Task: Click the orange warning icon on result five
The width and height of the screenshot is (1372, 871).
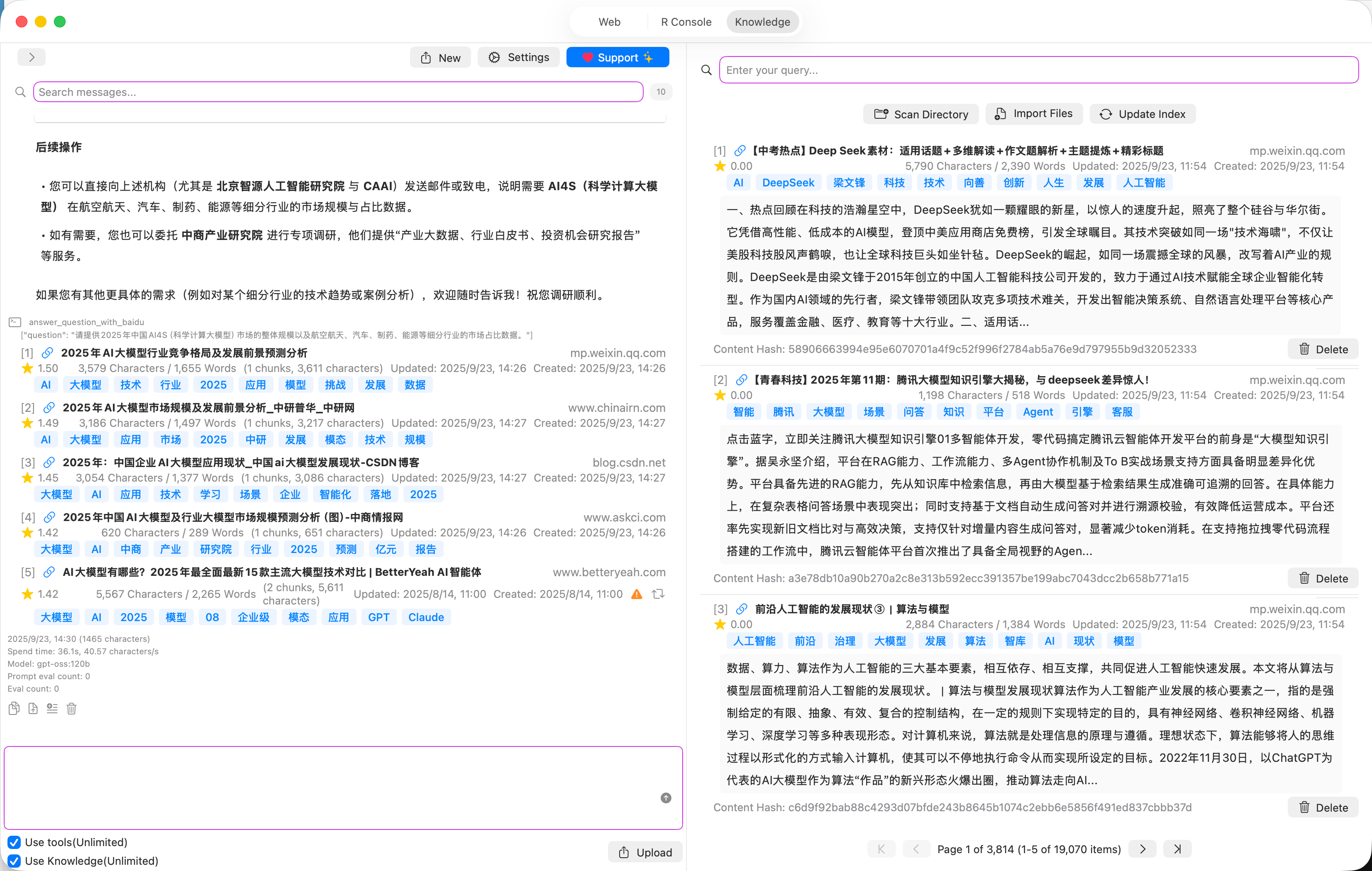Action: coord(637,594)
